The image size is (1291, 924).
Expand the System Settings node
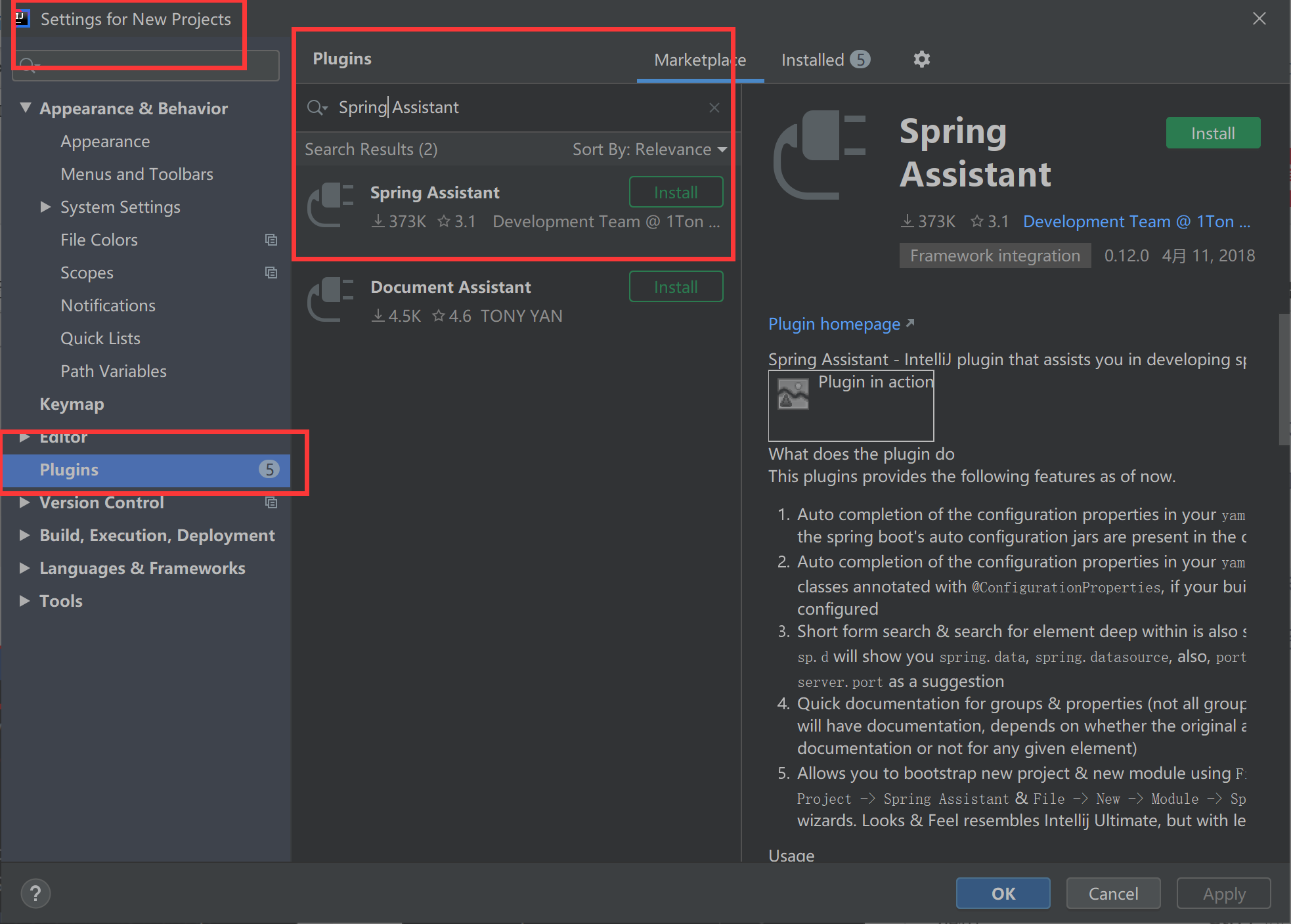point(45,207)
